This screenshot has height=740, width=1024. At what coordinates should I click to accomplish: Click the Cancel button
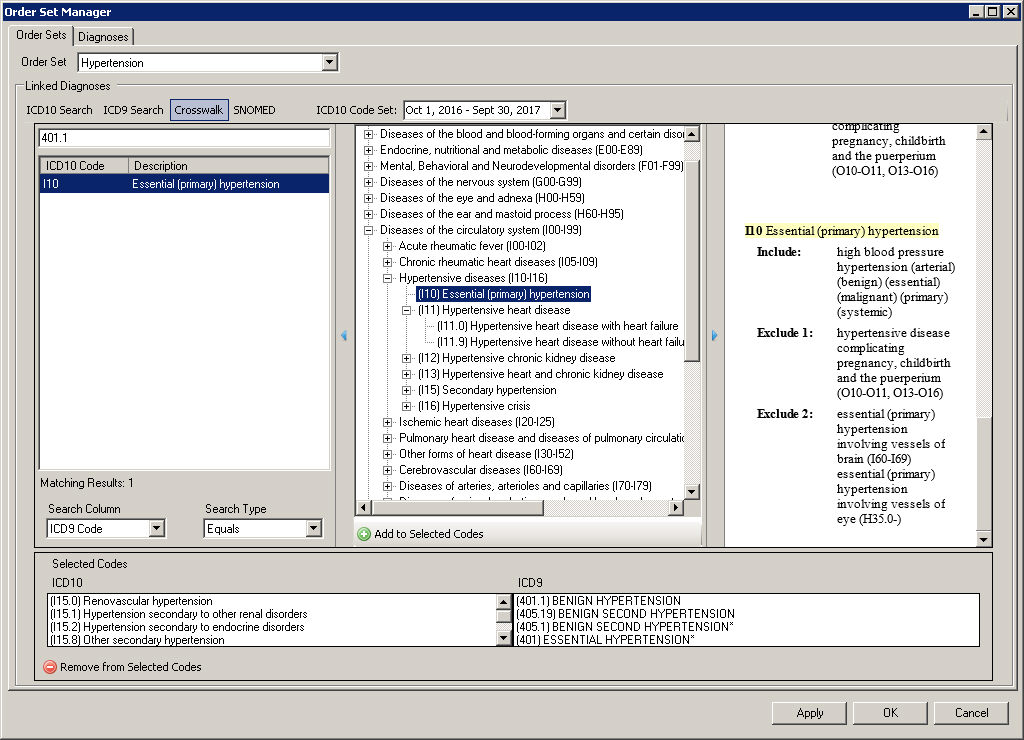click(971, 713)
